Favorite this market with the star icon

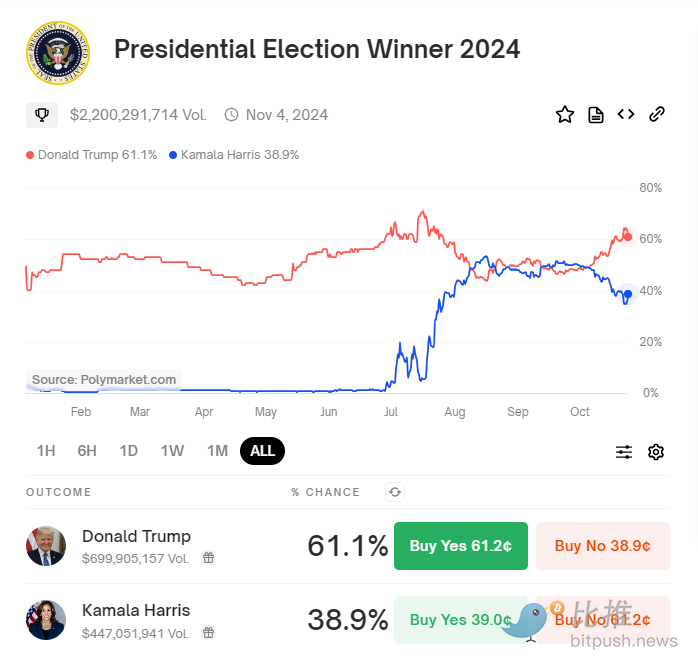565,115
